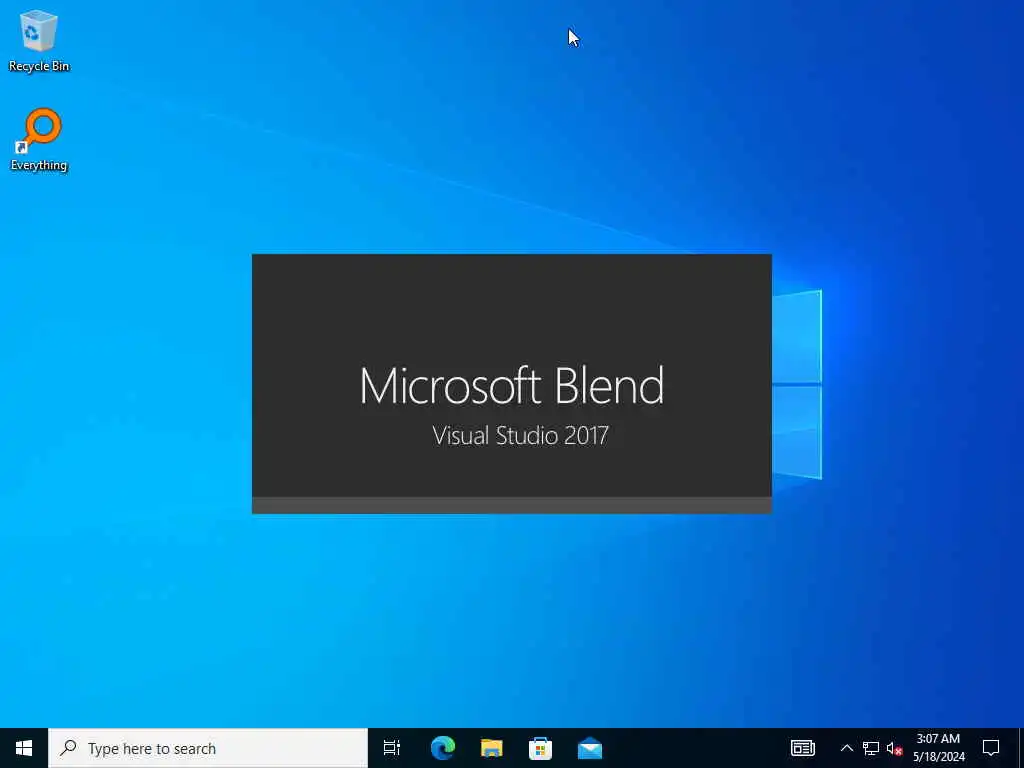Click the Show desktop strip at the taskbar end
Viewport: 1024px width, 768px height.
[x=1021, y=748]
